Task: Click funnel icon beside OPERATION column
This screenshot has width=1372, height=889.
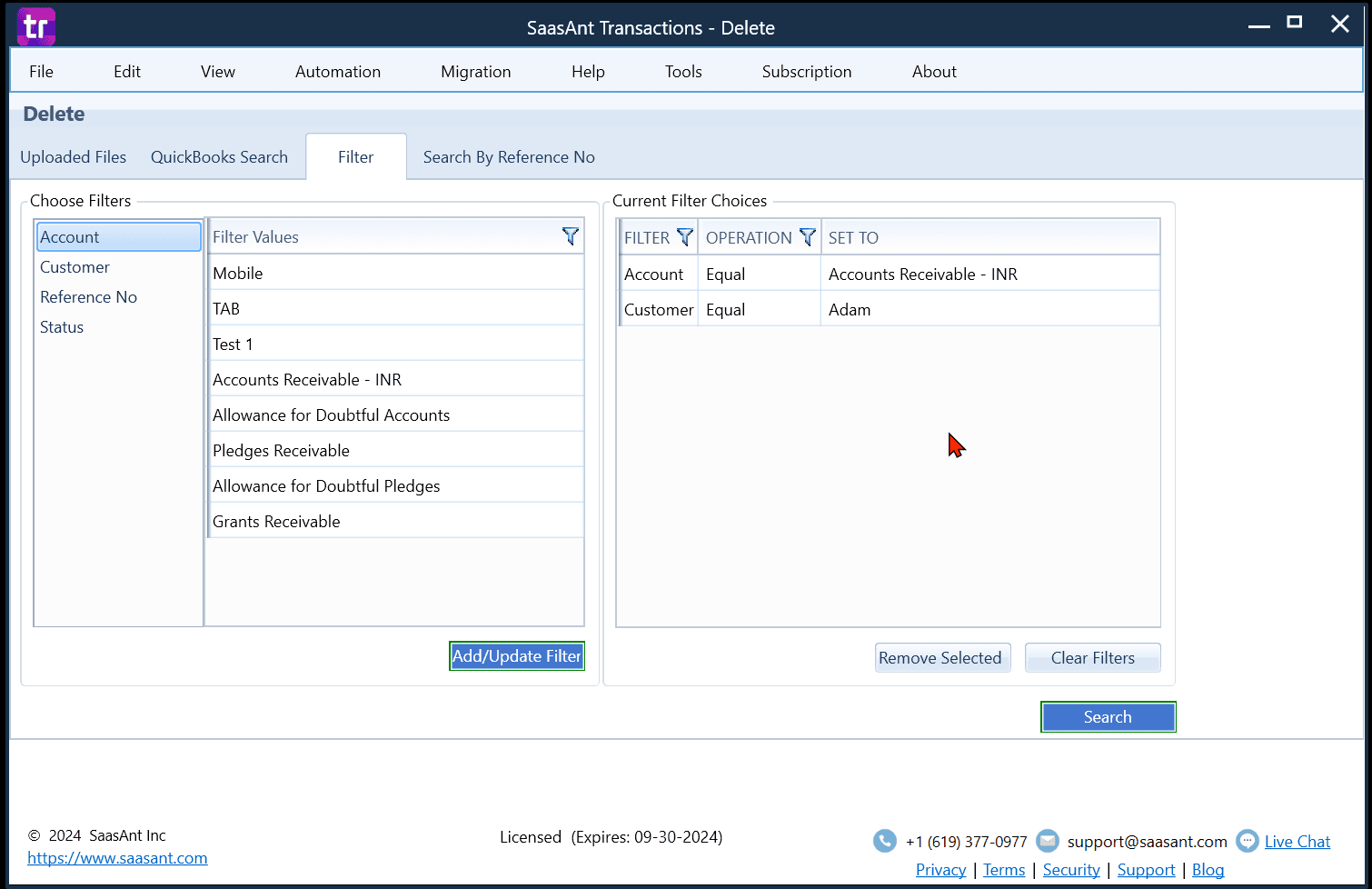Action: tap(807, 237)
